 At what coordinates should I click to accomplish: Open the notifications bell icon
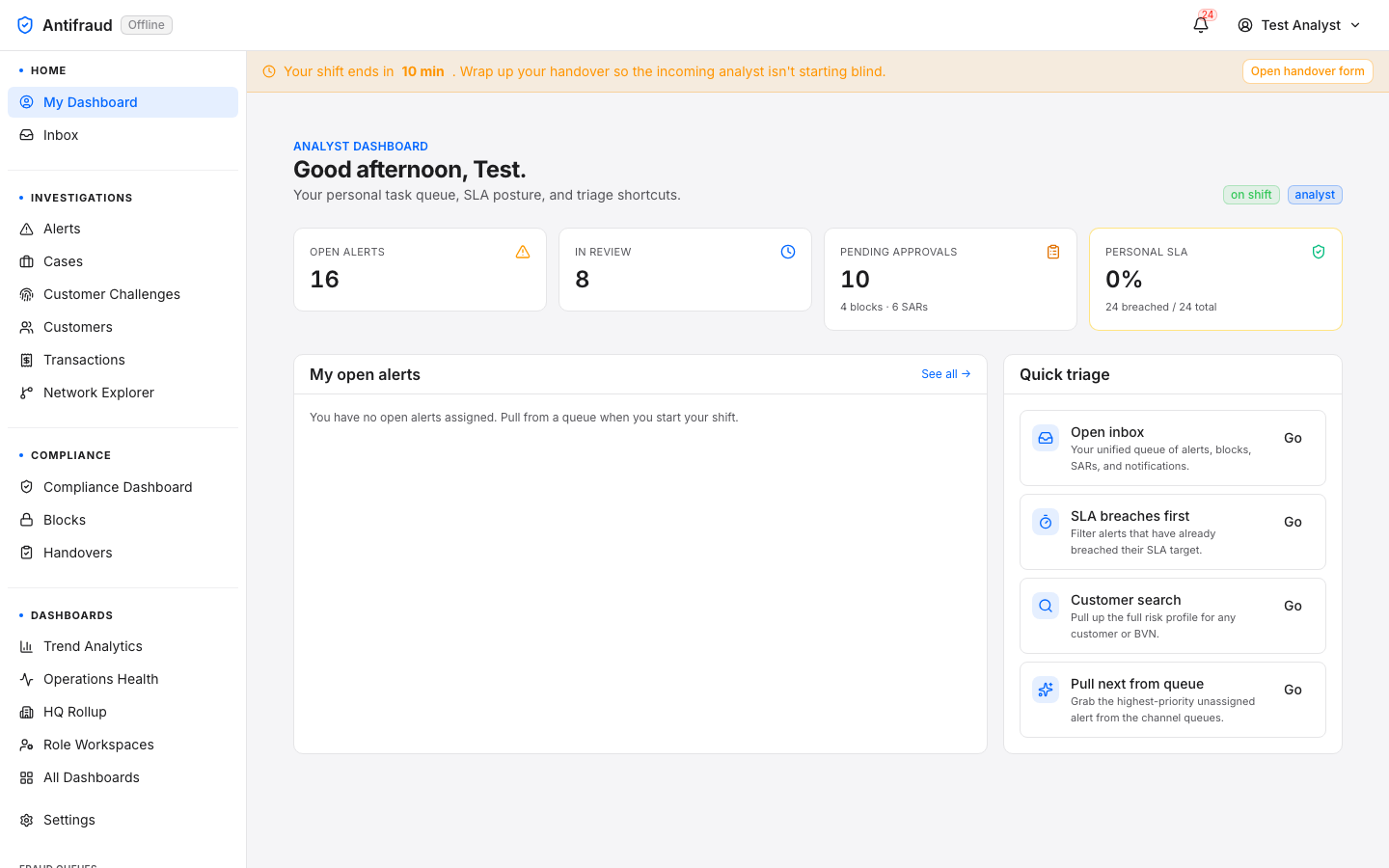pyautogui.click(x=1201, y=25)
